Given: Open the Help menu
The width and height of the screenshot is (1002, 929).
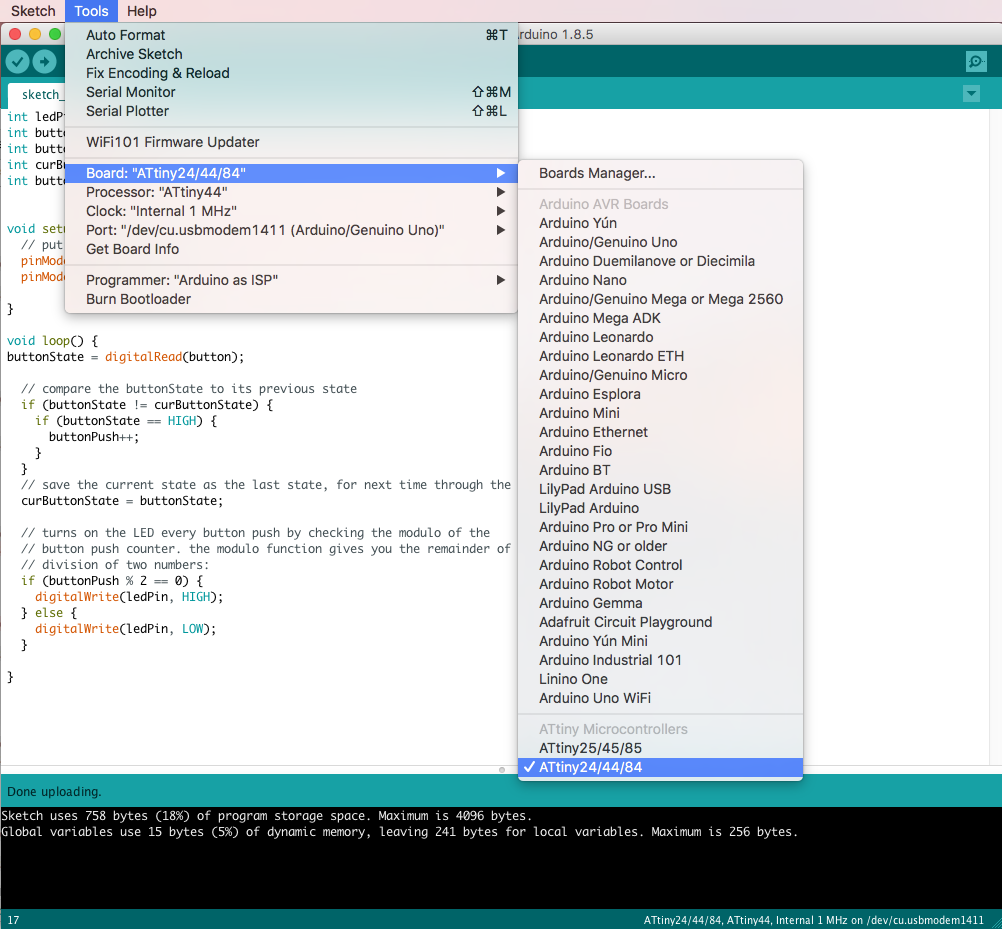Looking at the screenshot, I should [x=141, y=11].
